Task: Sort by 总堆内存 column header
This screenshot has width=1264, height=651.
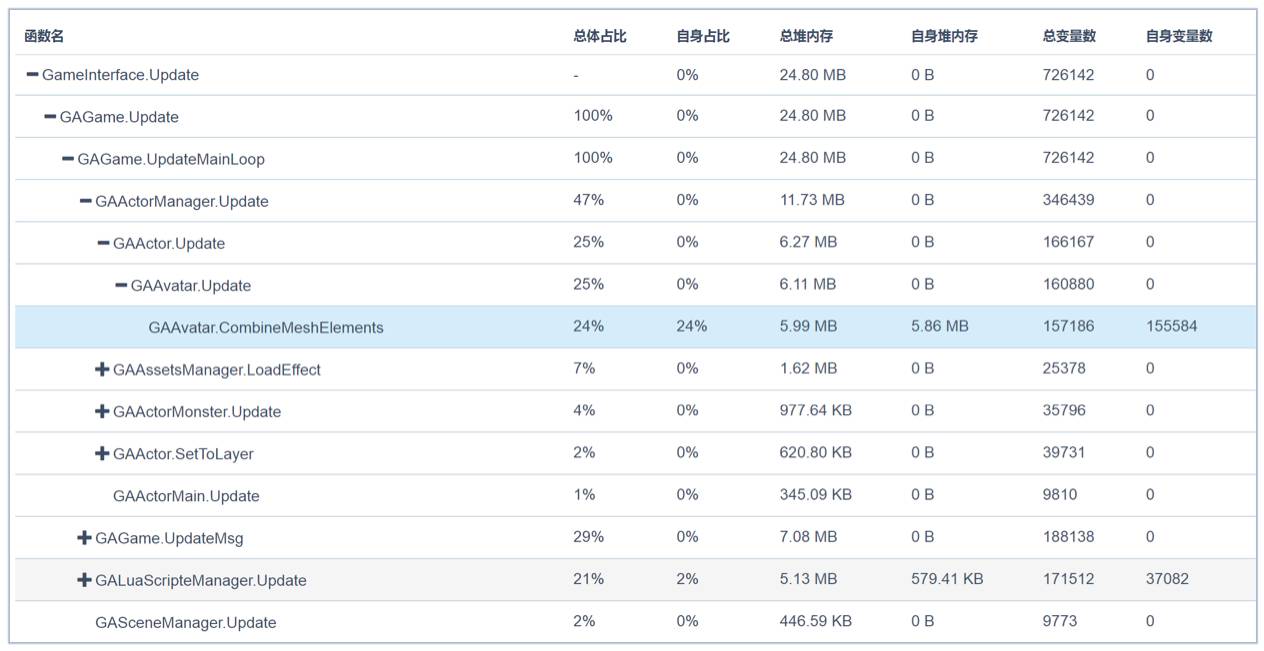Action: click(806, 36)
